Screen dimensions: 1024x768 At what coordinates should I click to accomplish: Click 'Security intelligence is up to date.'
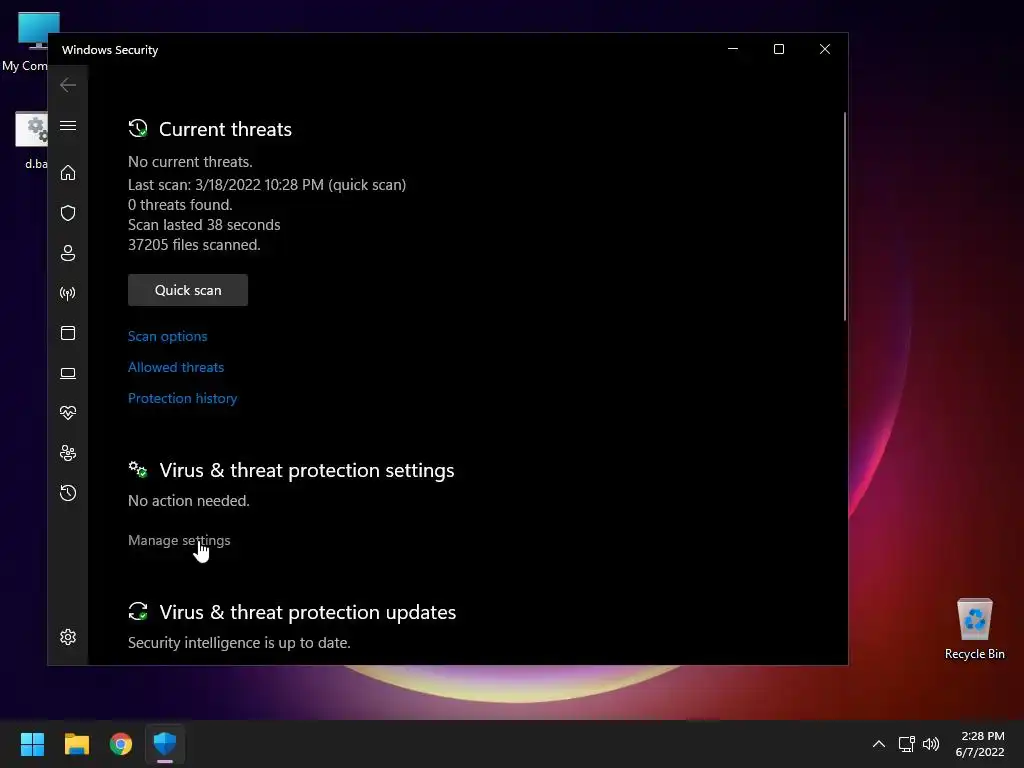click(x=239, y=643)
